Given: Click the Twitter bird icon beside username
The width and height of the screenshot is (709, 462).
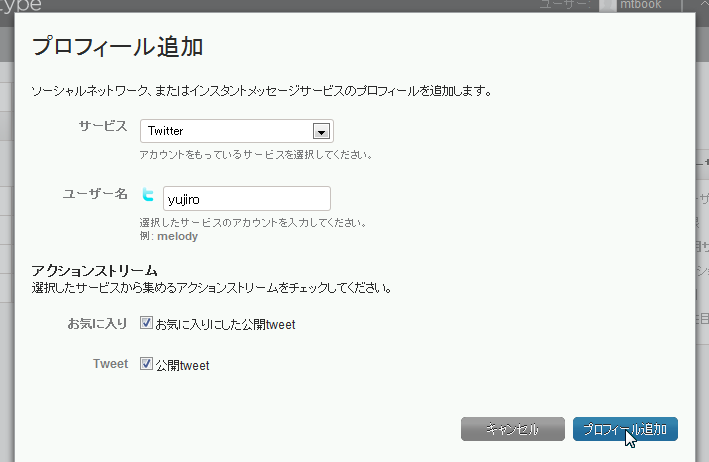Looking at the screenshot, I should 148,194.
